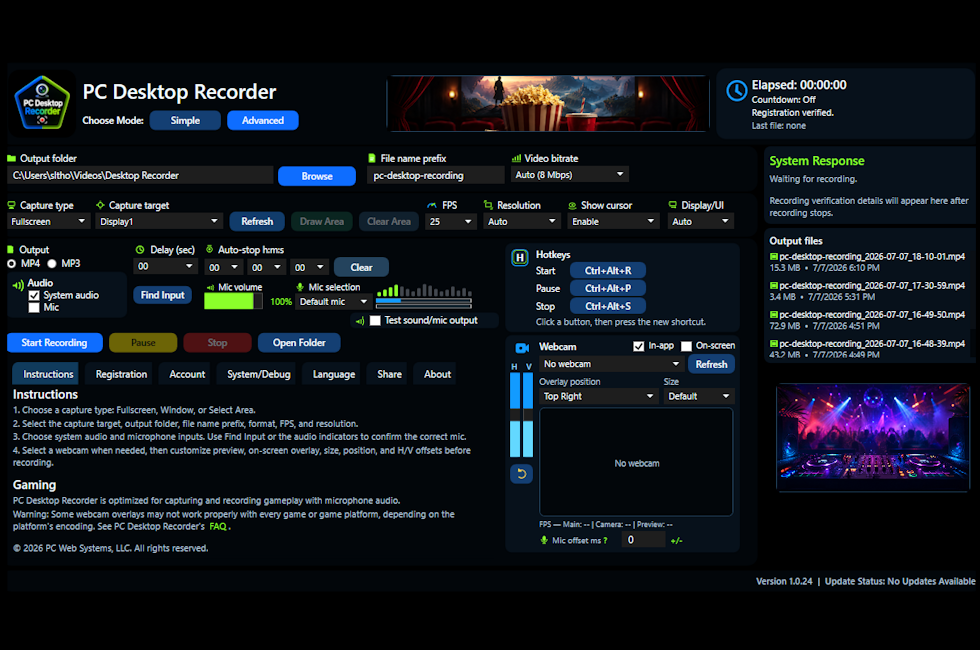The image size is (980, 650).
Task: Click the Audio speaker icon
Action: coord(18,285)
